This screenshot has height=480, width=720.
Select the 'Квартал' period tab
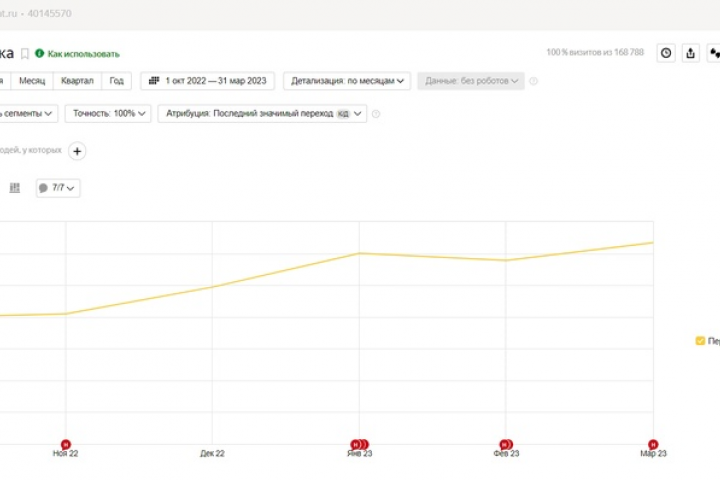(x=77, y=81)
